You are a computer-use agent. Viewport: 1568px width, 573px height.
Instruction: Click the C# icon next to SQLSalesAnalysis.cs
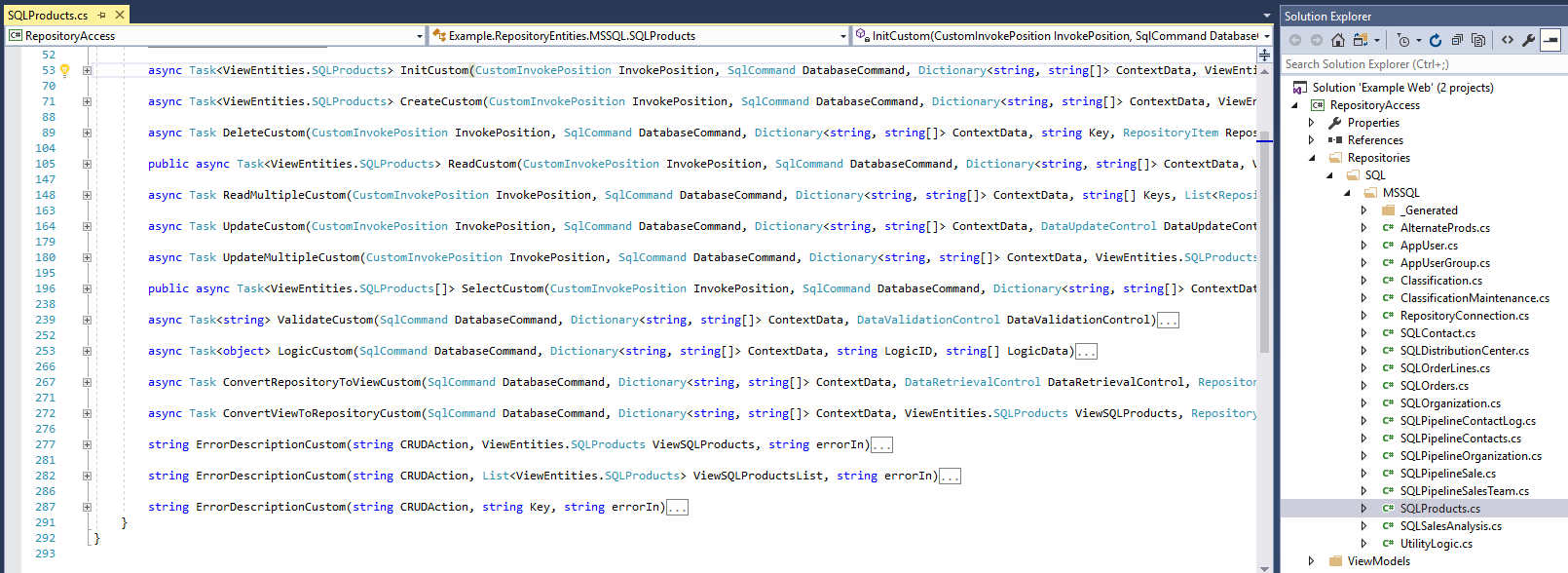[1389, 526]
